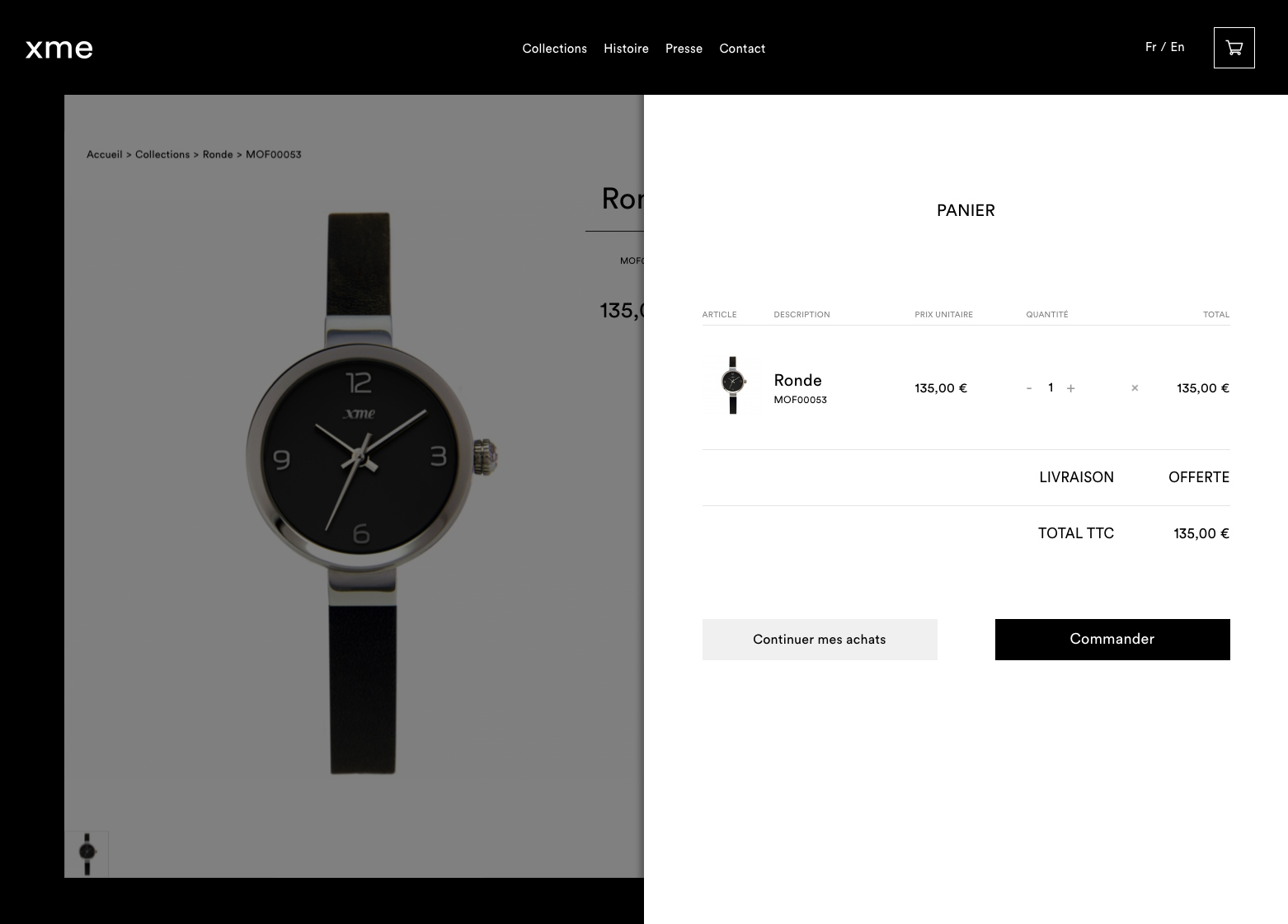1288x924 pixels.
Task: Click Continuer mes achats button
Action: (820, 640)
